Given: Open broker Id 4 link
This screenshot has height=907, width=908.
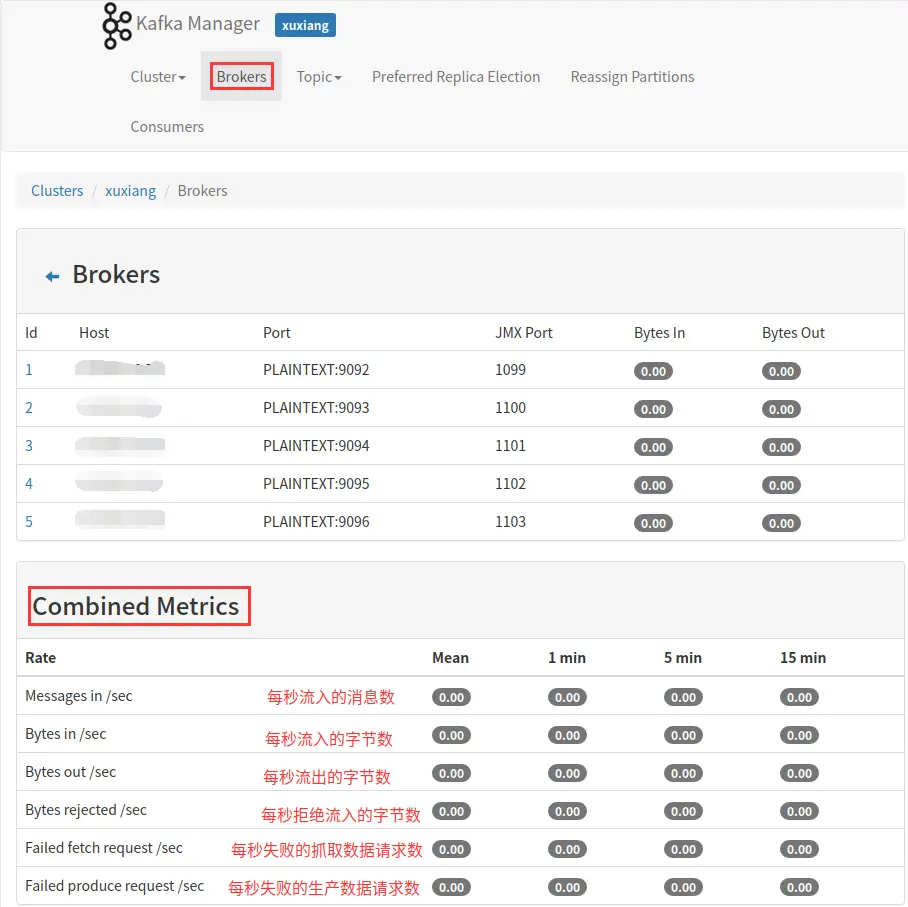Looking at the screenshot, I should coord(29,484).
